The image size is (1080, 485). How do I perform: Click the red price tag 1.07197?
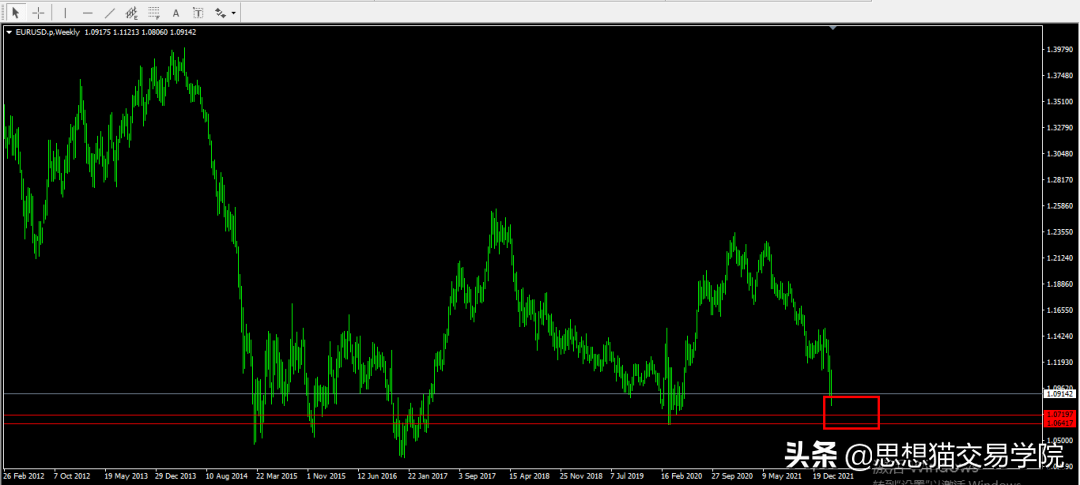coord(1059,415)
